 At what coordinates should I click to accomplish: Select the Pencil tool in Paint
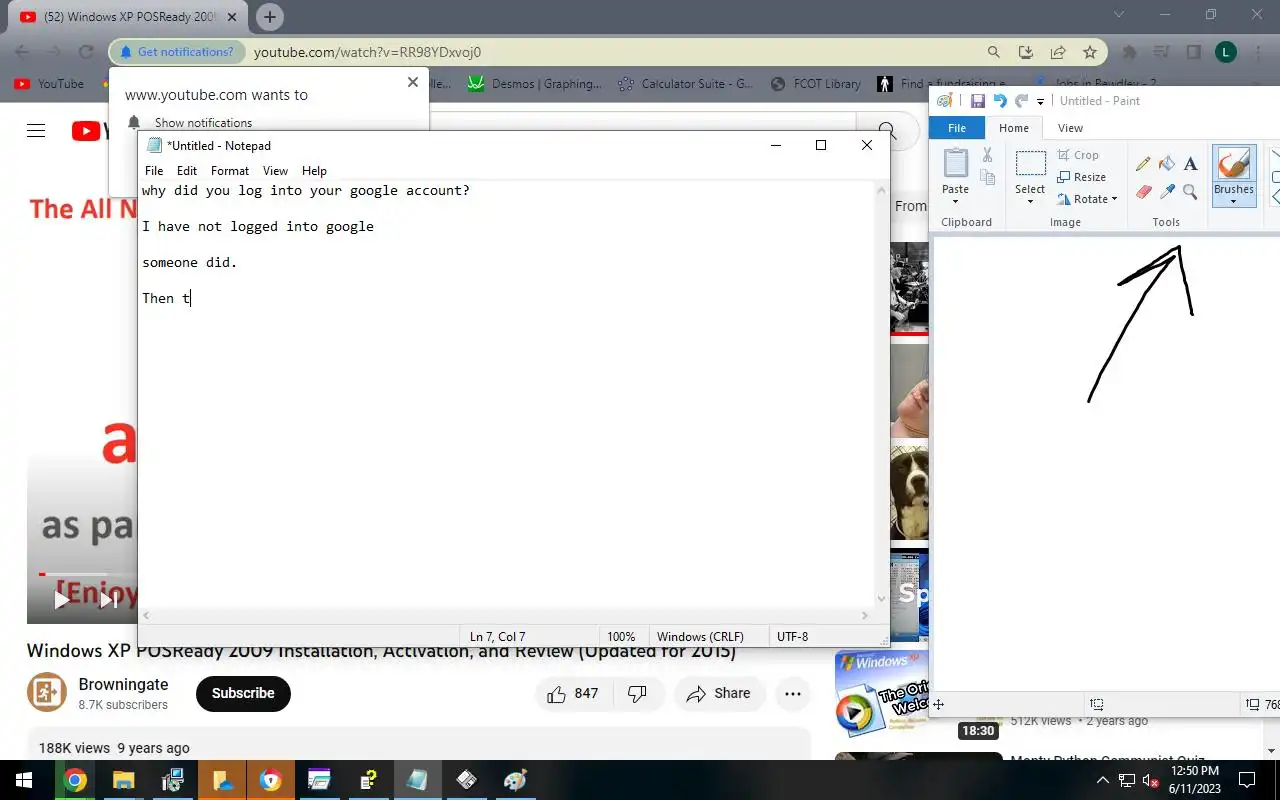(1143, 164)
